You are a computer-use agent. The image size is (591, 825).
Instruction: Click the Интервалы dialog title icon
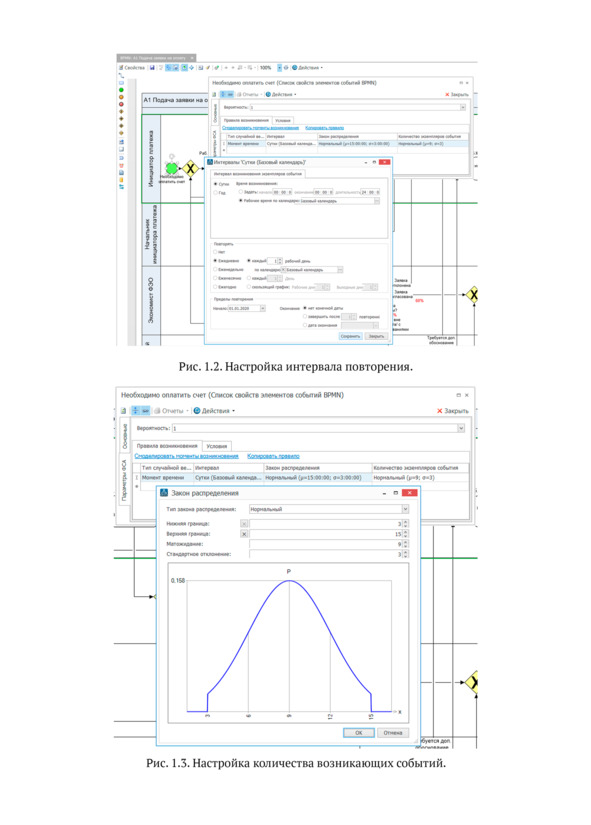pyautogui.click(x=209, y=162)
